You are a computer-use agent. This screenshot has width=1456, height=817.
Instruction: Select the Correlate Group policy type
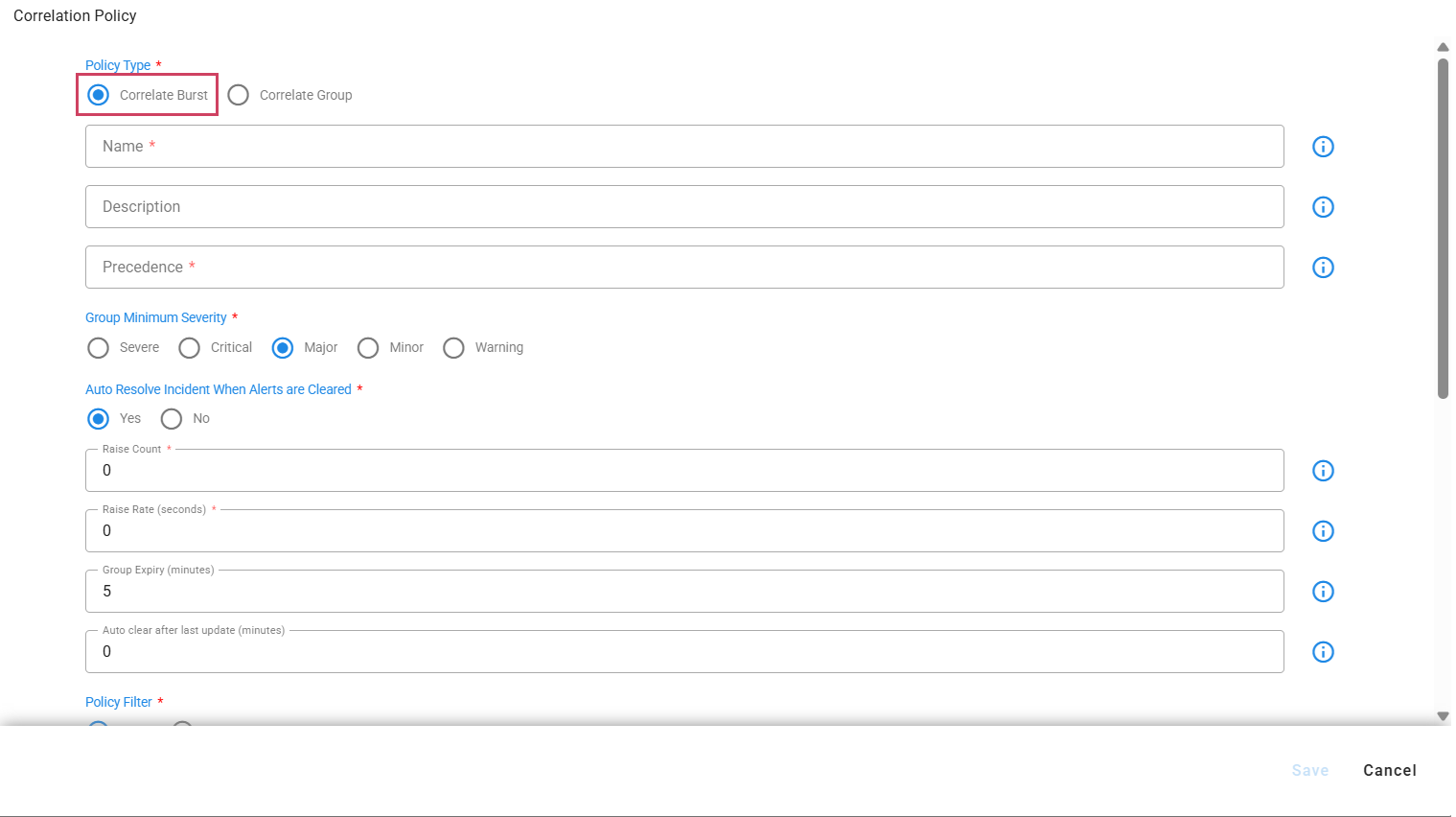pyautogui.click(x=239, y=95)
